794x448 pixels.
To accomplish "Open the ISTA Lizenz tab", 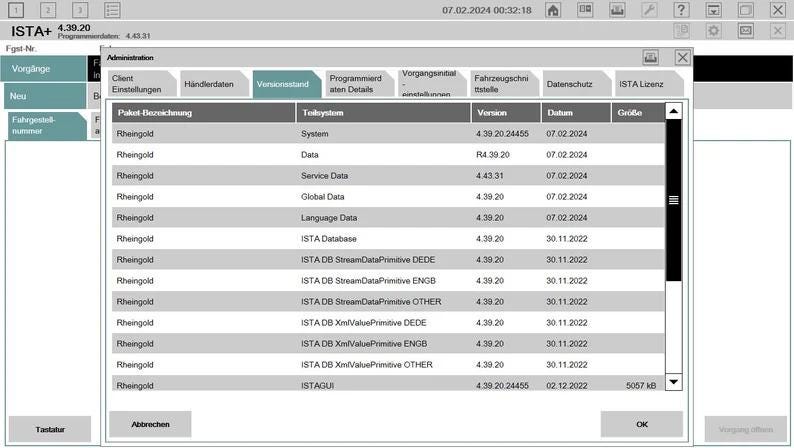I will (649, 84).
